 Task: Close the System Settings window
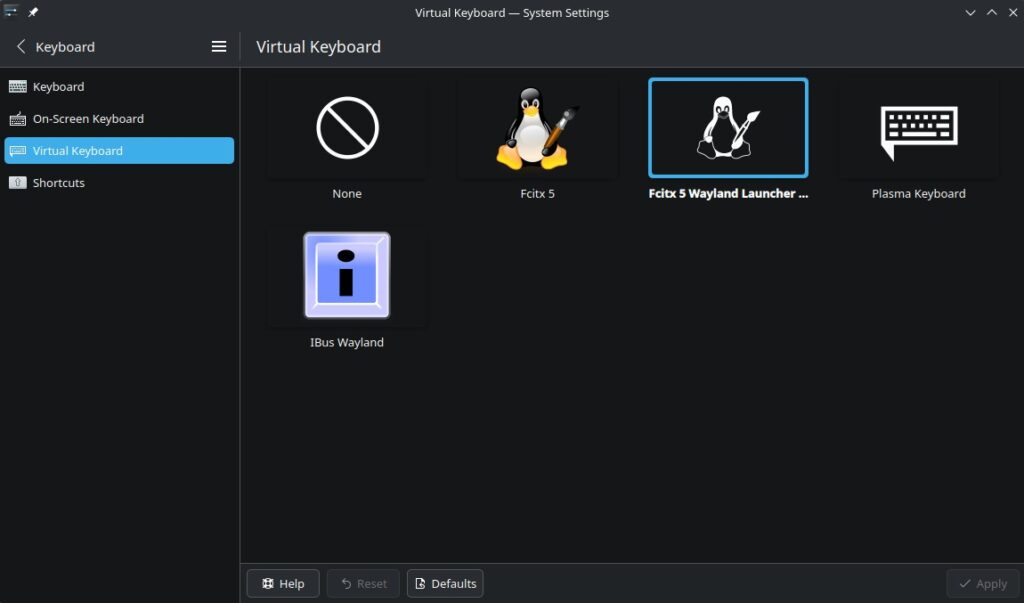coord(1012,13)
